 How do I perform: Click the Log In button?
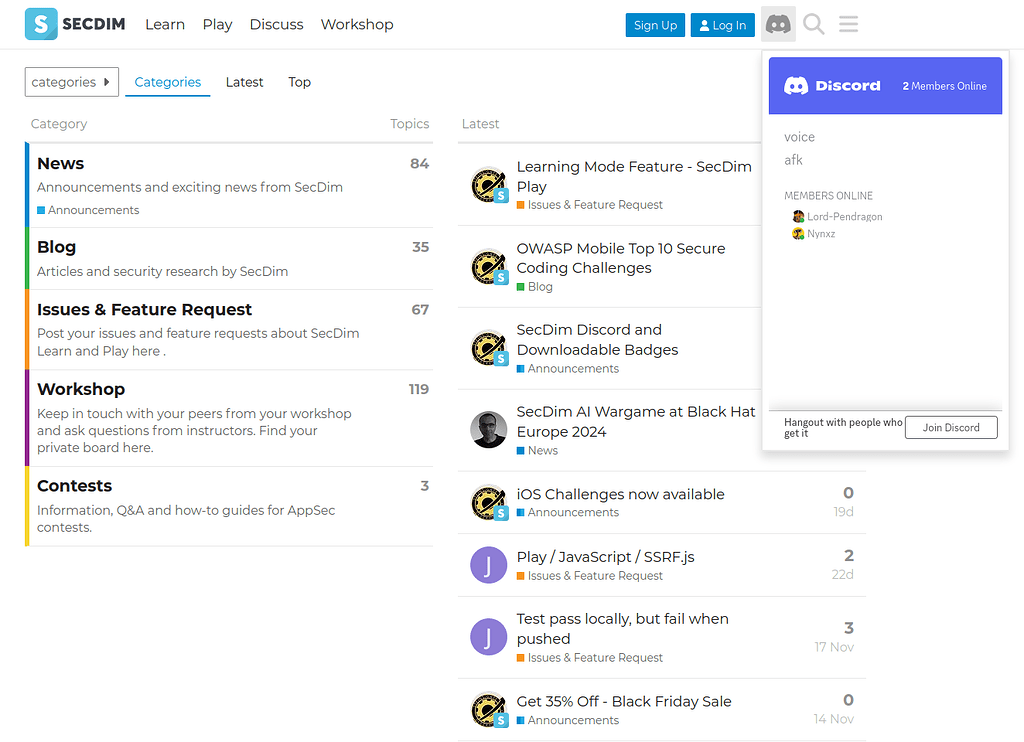coord(722,24)
